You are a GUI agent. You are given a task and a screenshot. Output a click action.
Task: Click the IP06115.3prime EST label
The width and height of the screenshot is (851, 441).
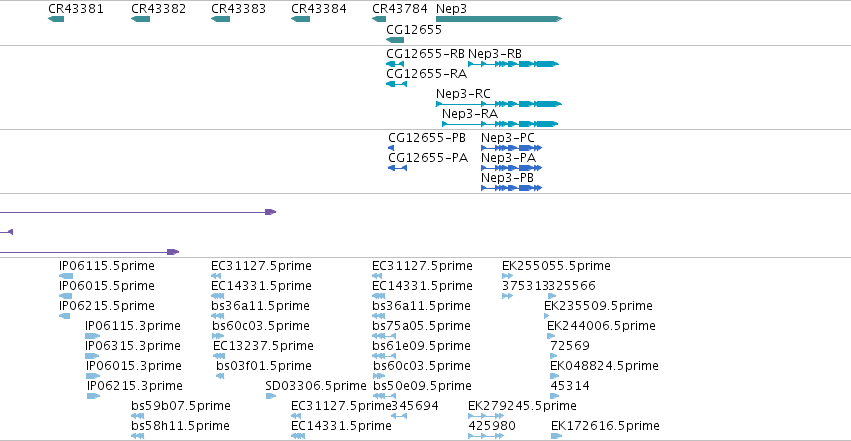[133, 326]
